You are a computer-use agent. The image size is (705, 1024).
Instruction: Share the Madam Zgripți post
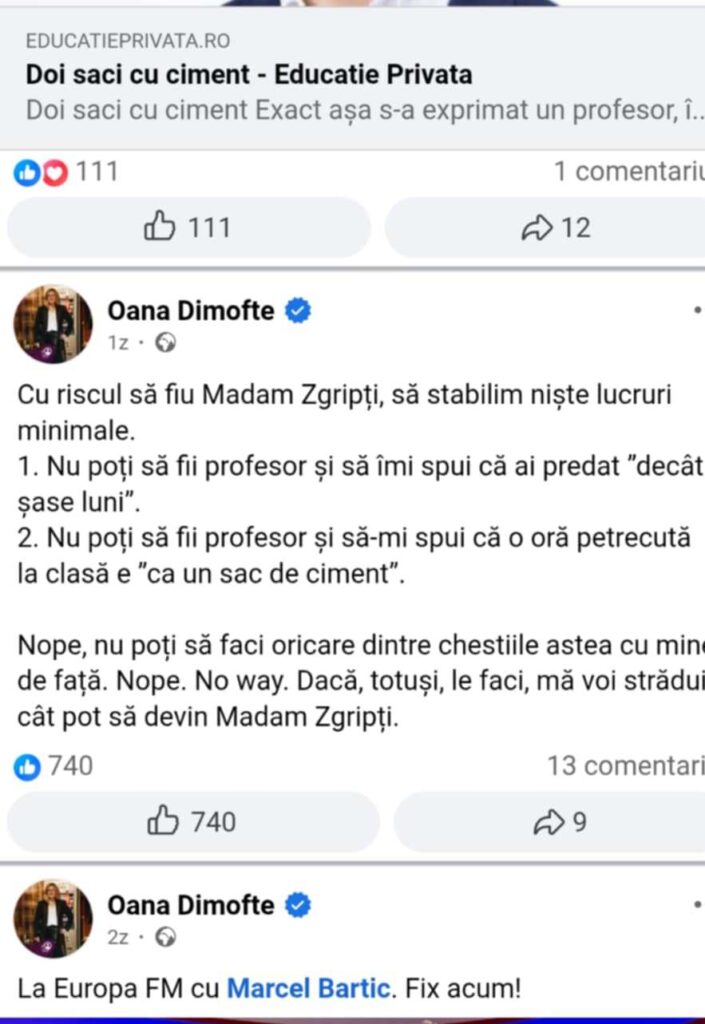point(561,822)
